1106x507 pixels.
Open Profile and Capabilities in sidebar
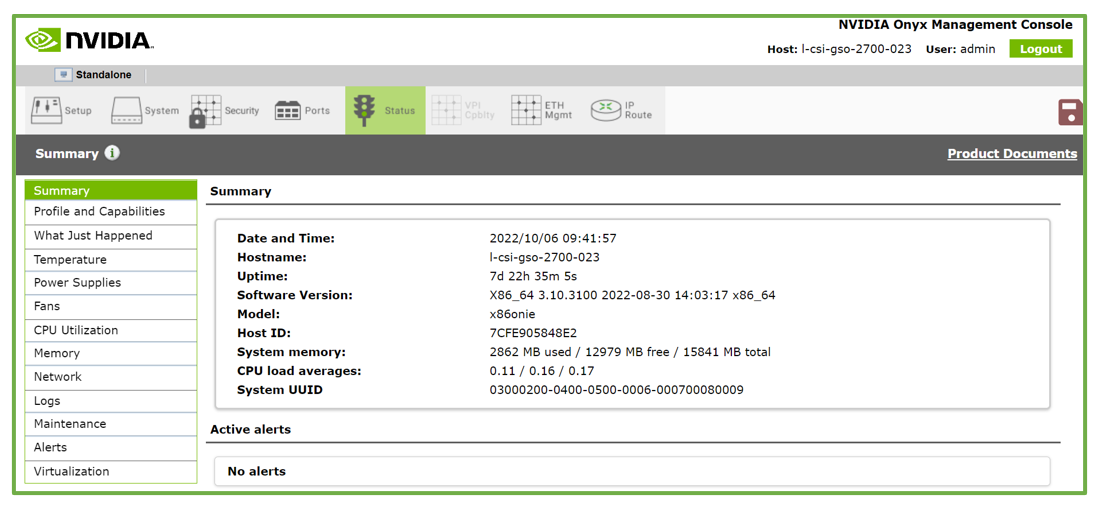coord(99,212)
